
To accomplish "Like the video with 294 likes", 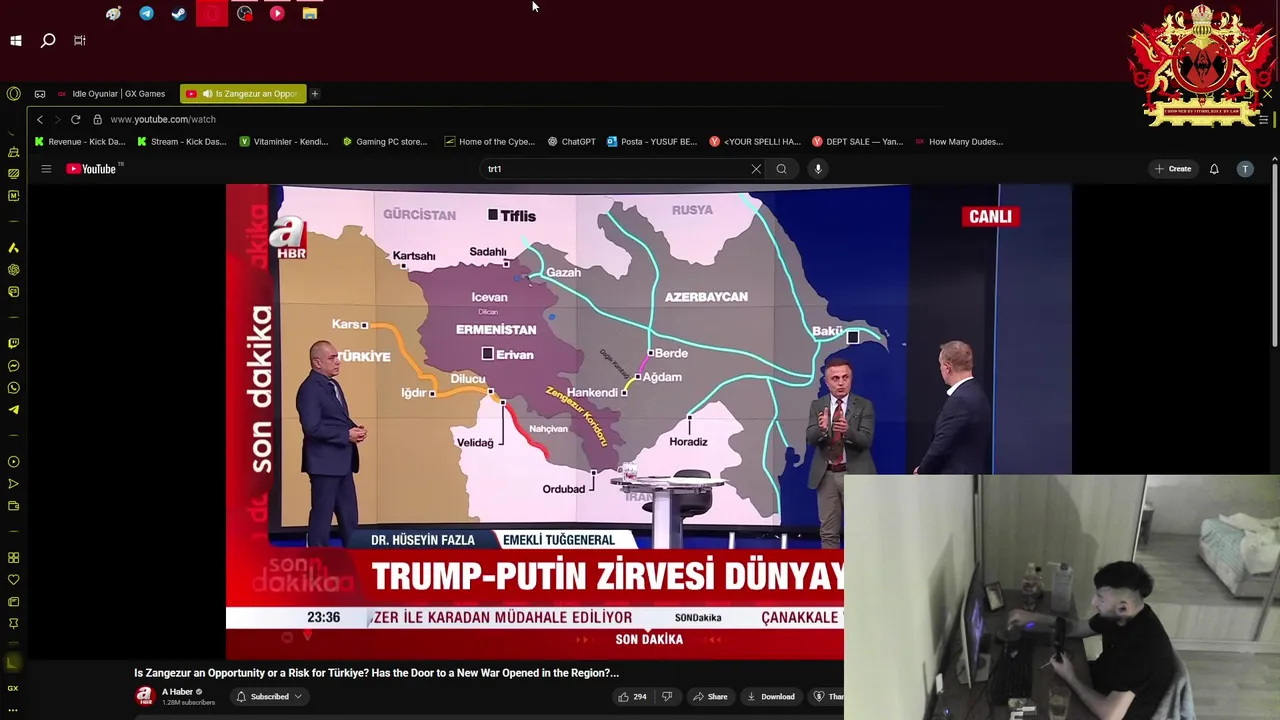I will tap(633, 696).
